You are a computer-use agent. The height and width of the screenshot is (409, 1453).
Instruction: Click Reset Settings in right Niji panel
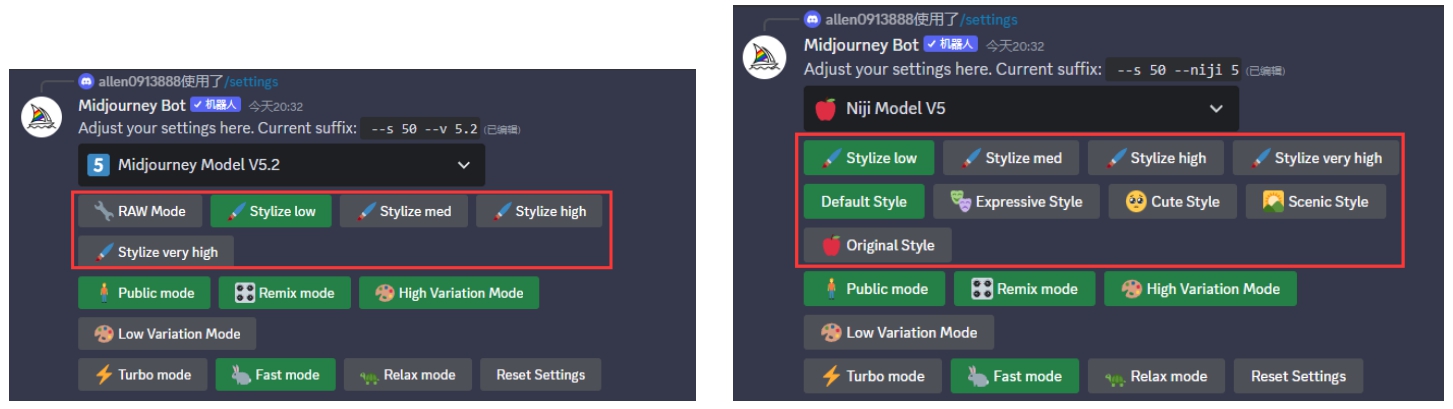(x=1298, y=377)
